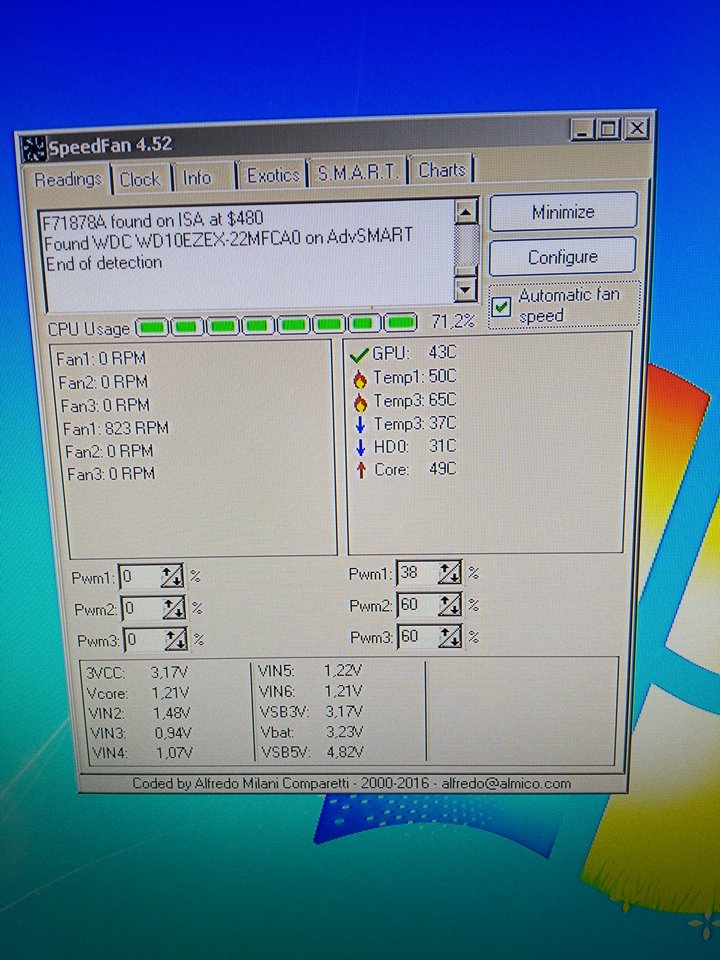Click the left Pwm2 value field
Viewport: 720px width, 960px height.
[x=143, y=609]
